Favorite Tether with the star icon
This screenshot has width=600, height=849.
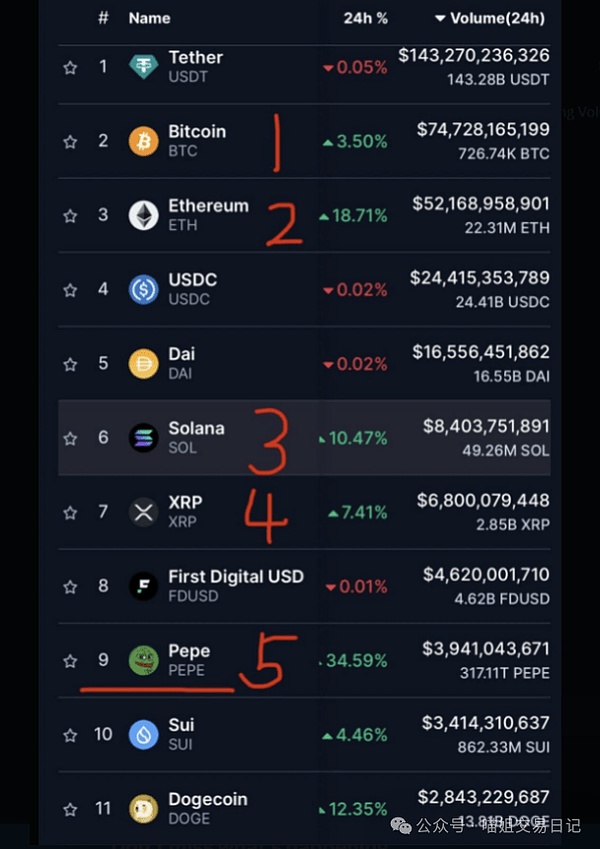pos(70,67)
